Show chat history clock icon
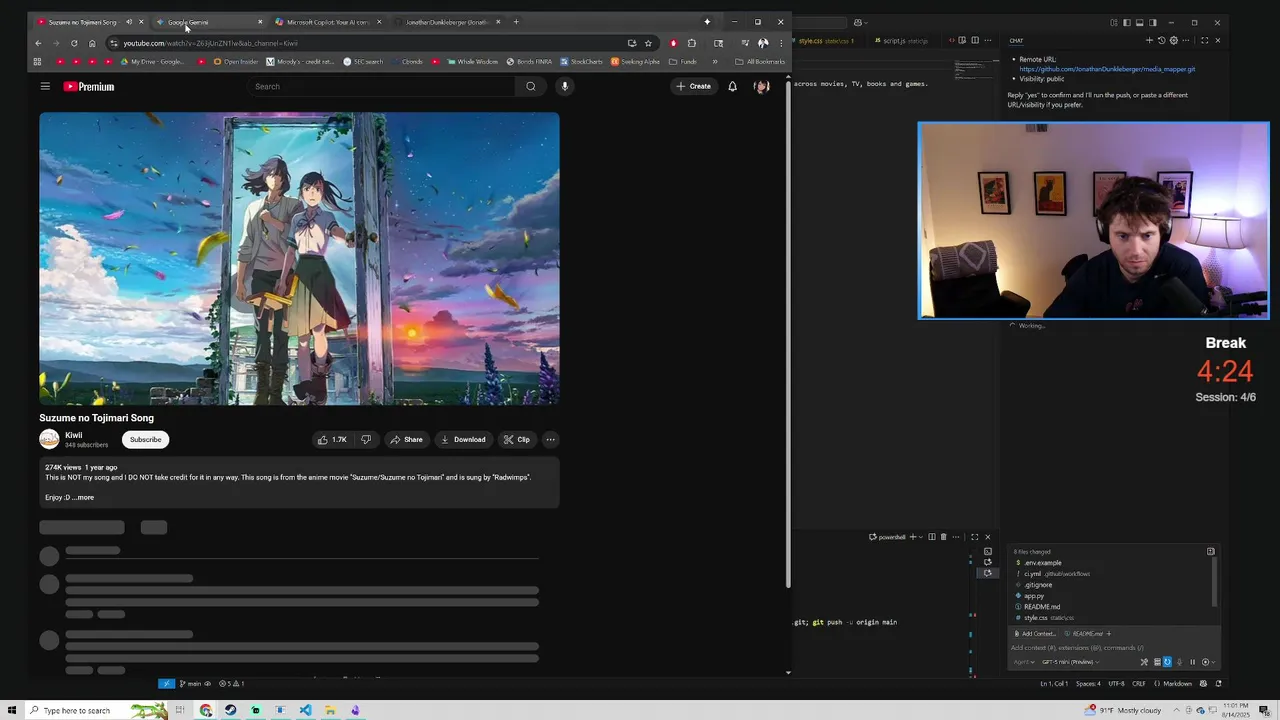Viewport: 1280px width, 720px height. tap(1161, 40)
